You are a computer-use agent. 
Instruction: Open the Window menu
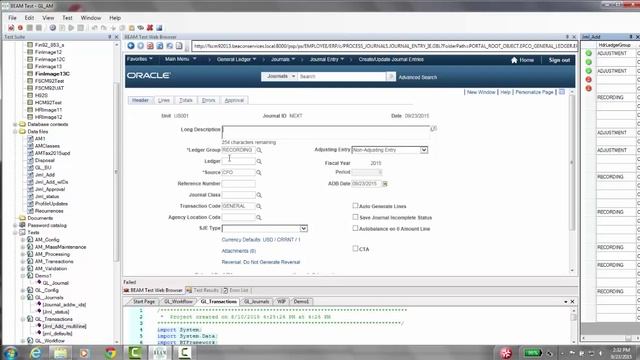91,18
